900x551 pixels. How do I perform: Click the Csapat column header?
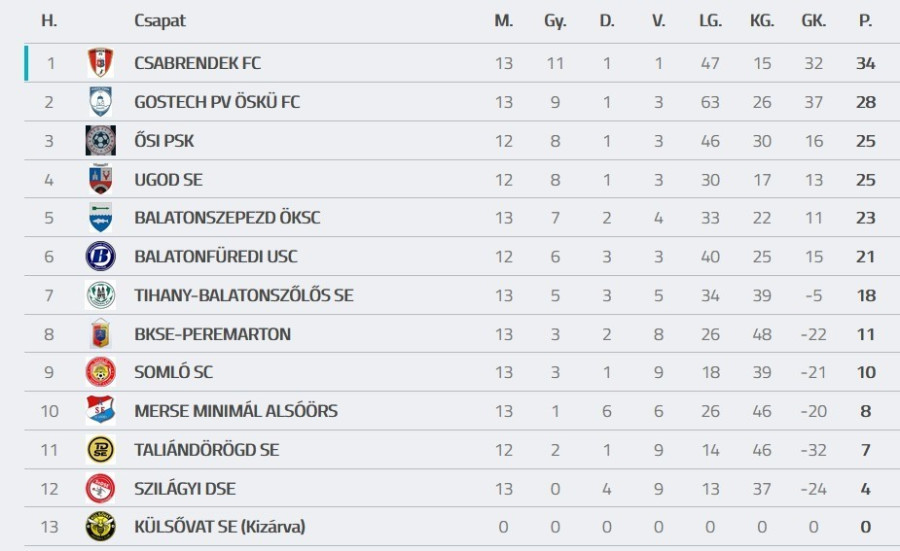coord(160,20)
